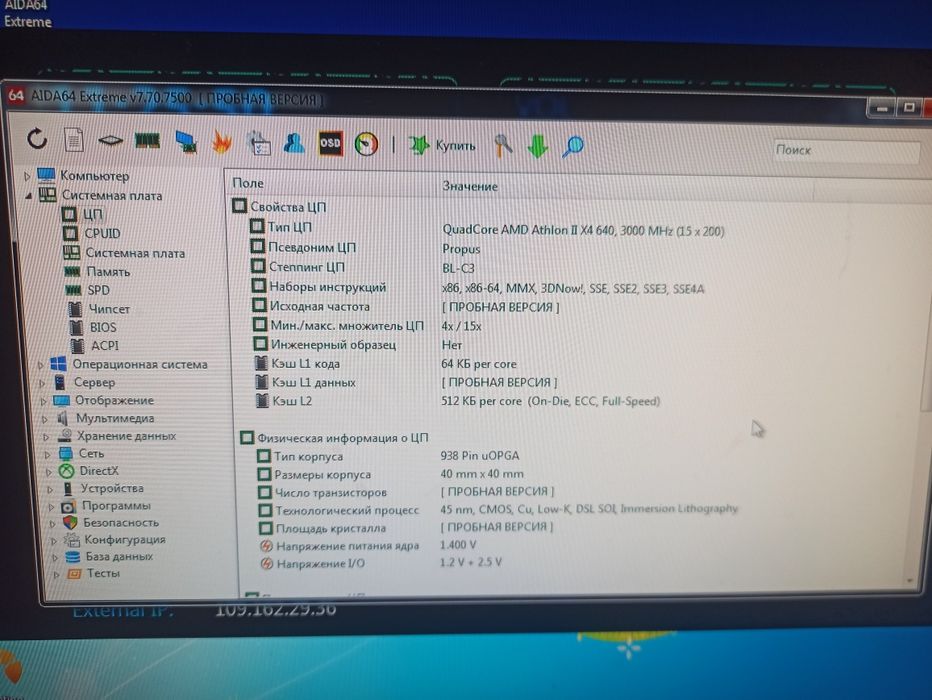Collapse the Системная плата tree node

tap(29, 195)
